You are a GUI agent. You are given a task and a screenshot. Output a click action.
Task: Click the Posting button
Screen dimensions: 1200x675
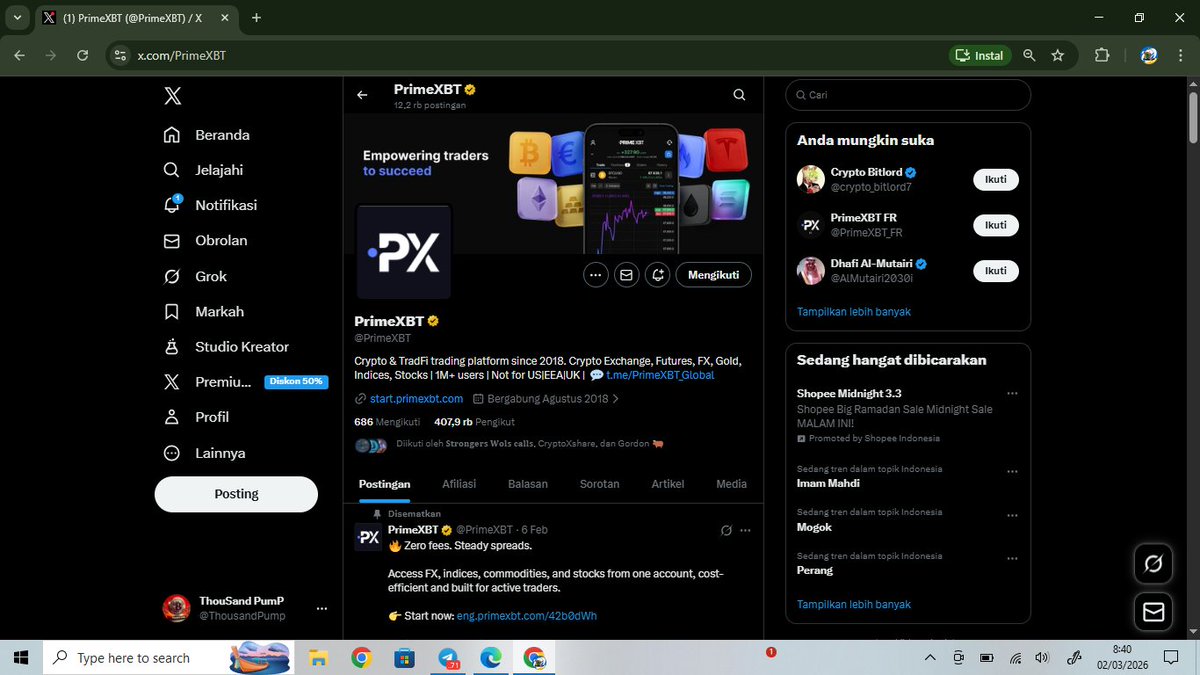click(x=236, y=494)
